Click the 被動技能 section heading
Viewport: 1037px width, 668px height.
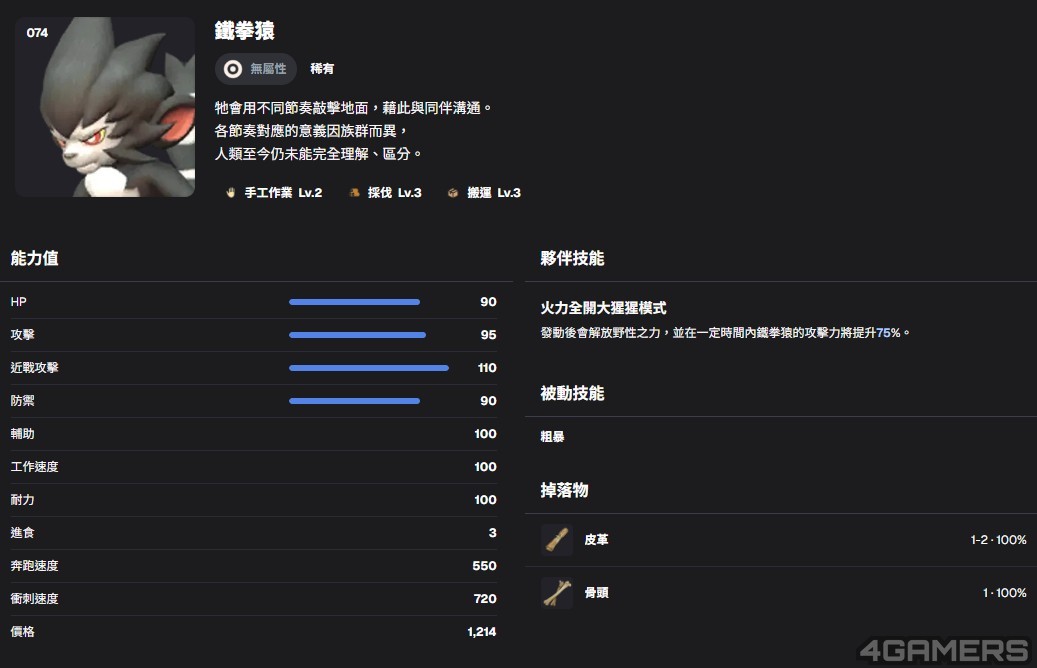tap(572, 393)
